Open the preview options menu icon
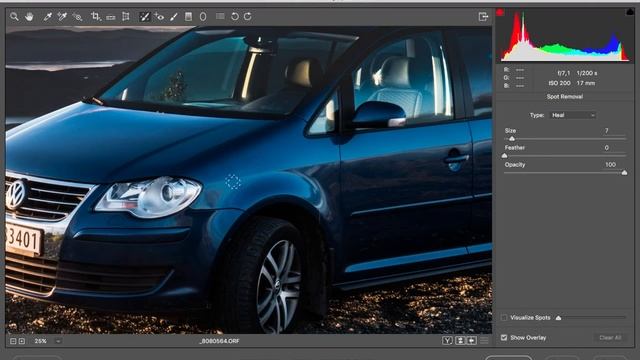Screen dimensions: 640x360 tap(484, 340)
